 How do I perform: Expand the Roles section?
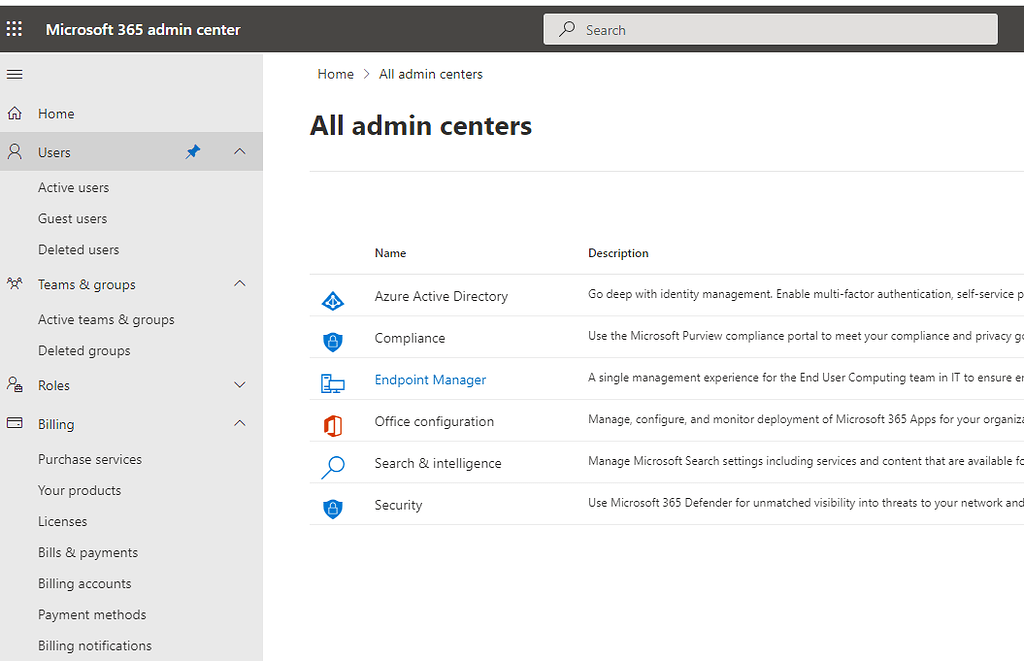click(239, 385)
